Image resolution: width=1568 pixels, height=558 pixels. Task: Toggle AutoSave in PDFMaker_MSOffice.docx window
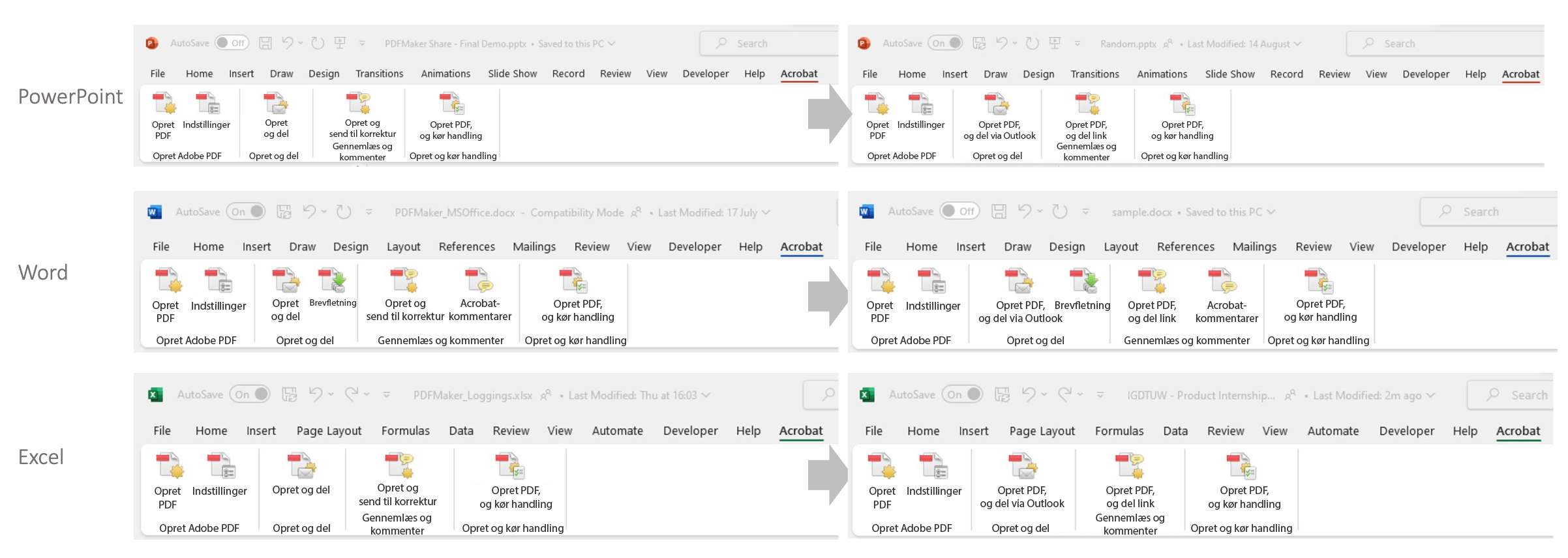tap(246, 211)
